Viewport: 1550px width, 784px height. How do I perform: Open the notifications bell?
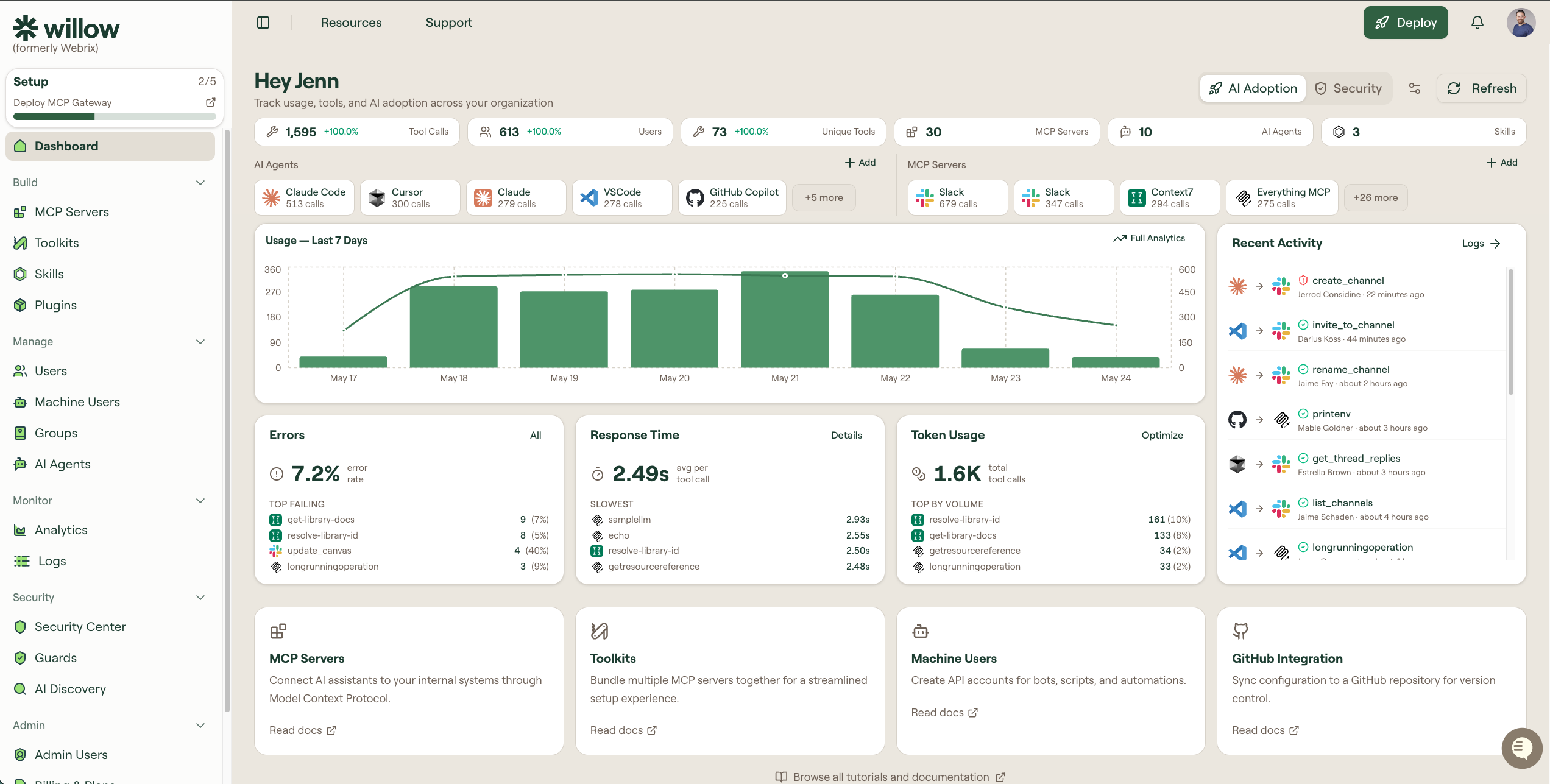pos(1477,23)
